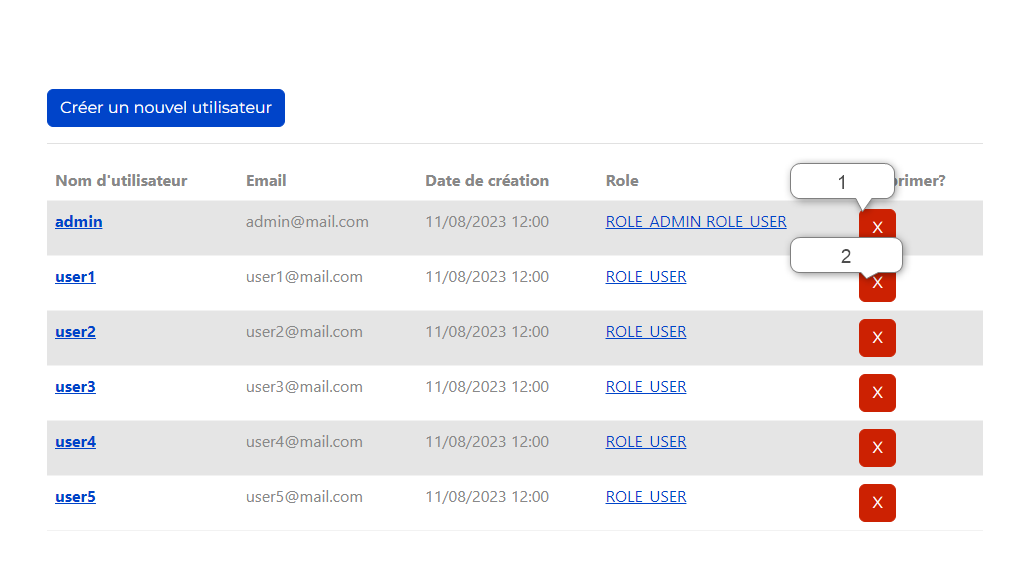View the user5 username link
This screenshot has height=584, width=1017.
[x=75, y=497]
